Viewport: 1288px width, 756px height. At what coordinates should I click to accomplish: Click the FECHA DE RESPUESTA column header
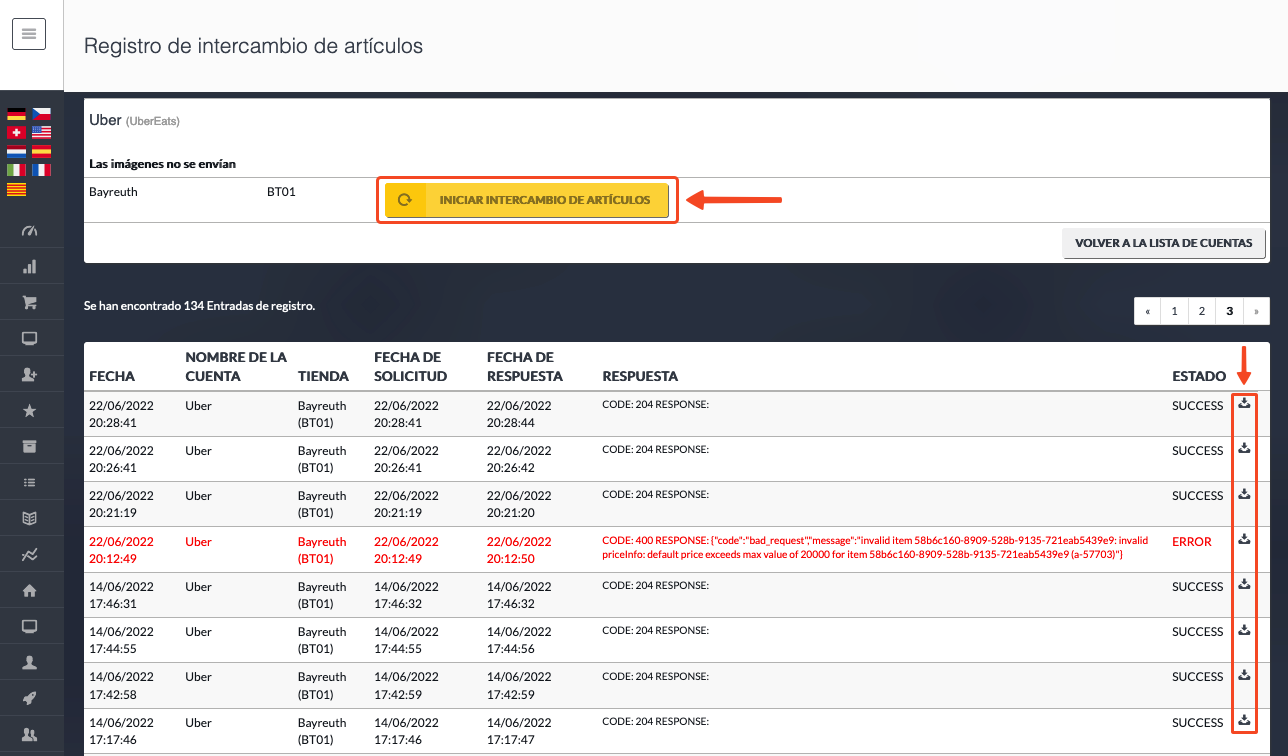coord(525,366)
